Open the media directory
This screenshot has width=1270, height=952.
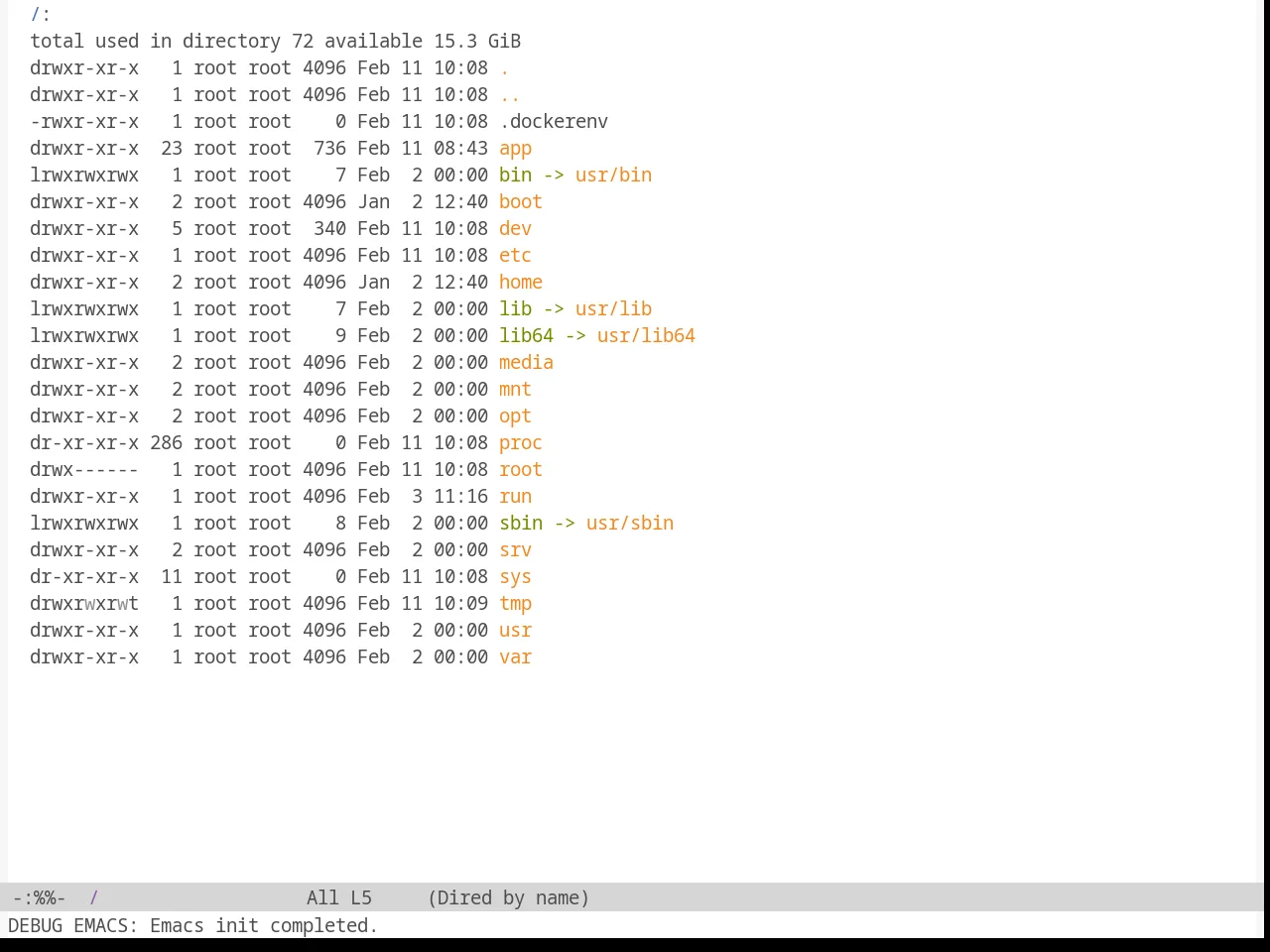point(526,363)
